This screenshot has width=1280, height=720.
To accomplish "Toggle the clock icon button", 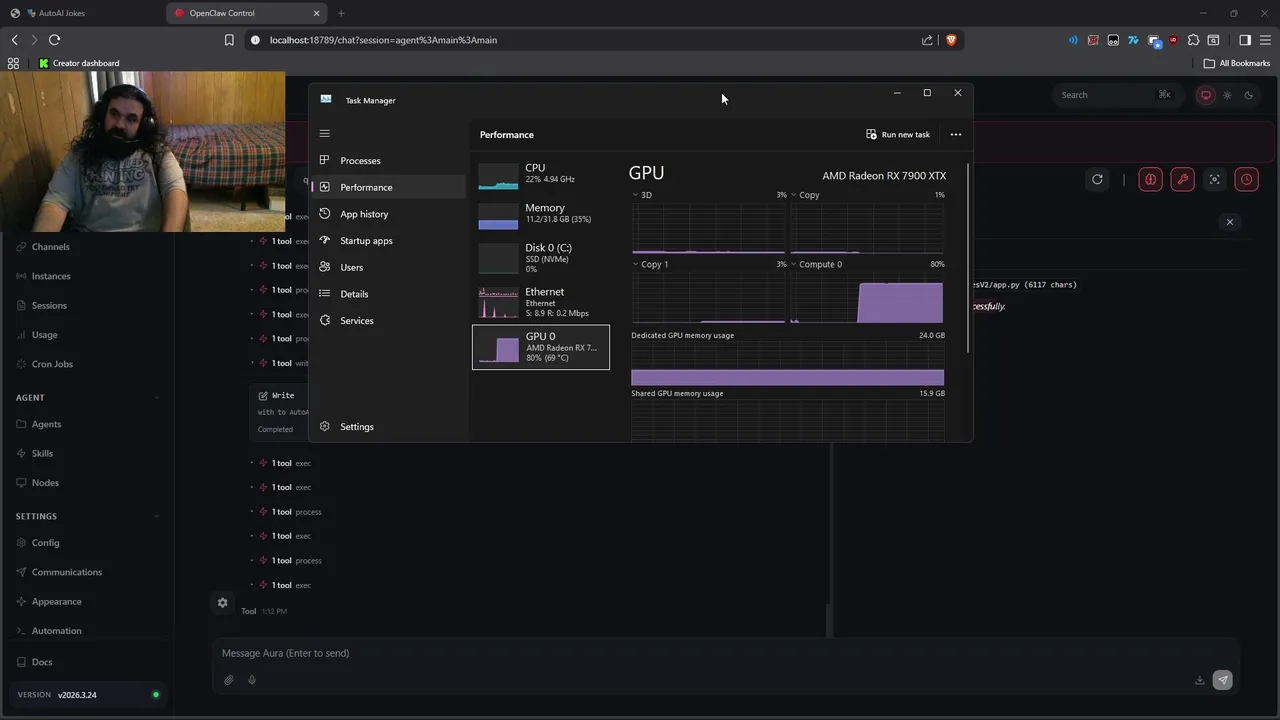I will [1247, 179].
